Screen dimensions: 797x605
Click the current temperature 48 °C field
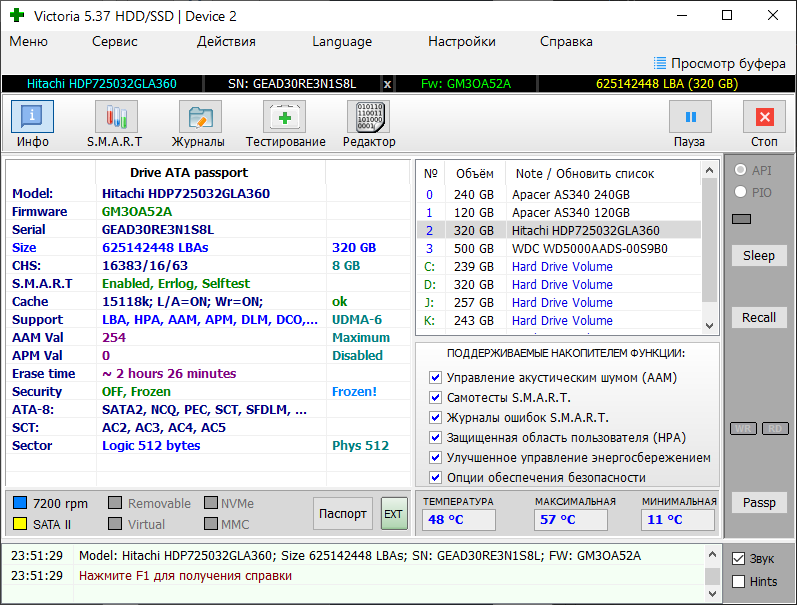tap(458, 520)
